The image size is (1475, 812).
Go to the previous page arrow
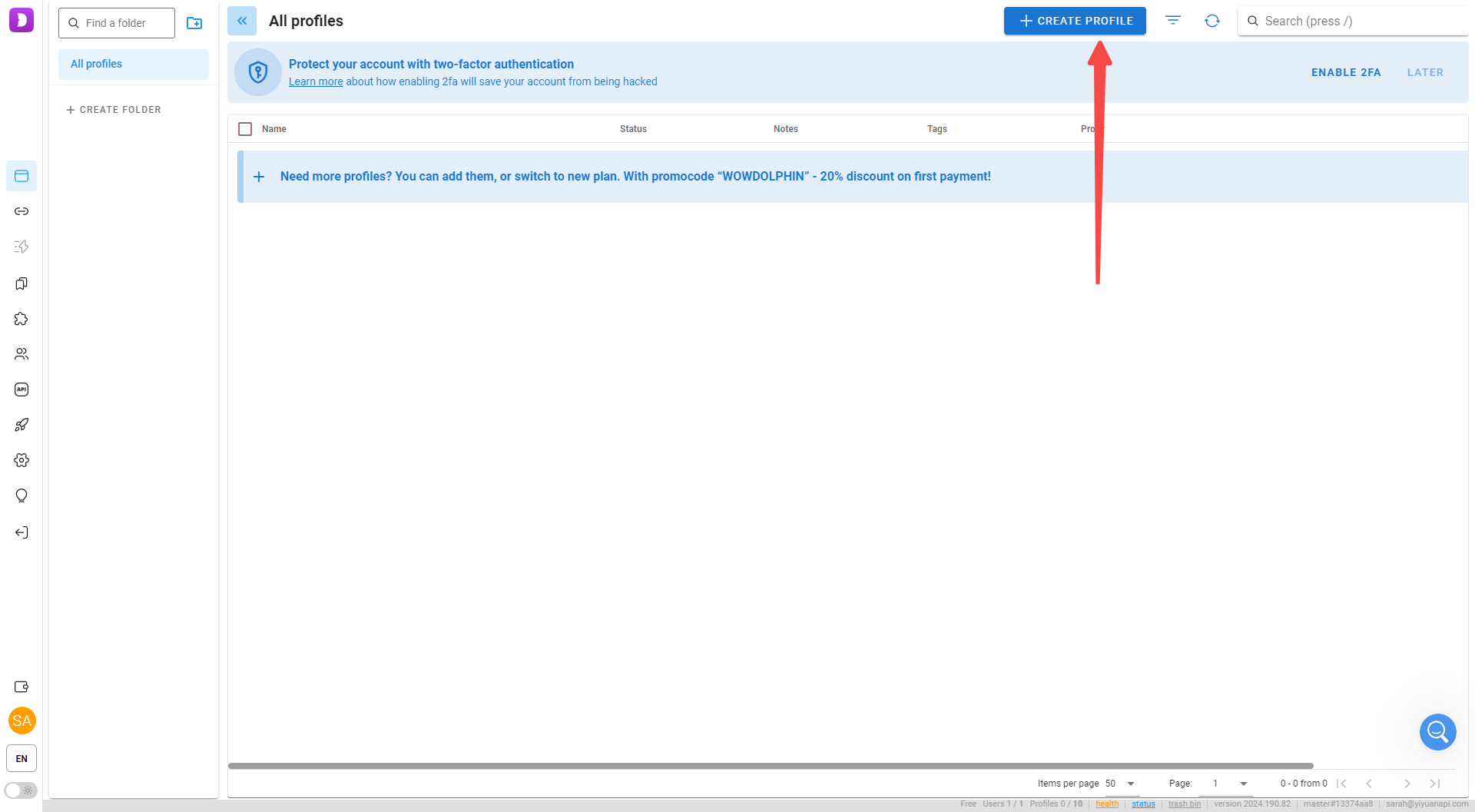coord(1369,784)
